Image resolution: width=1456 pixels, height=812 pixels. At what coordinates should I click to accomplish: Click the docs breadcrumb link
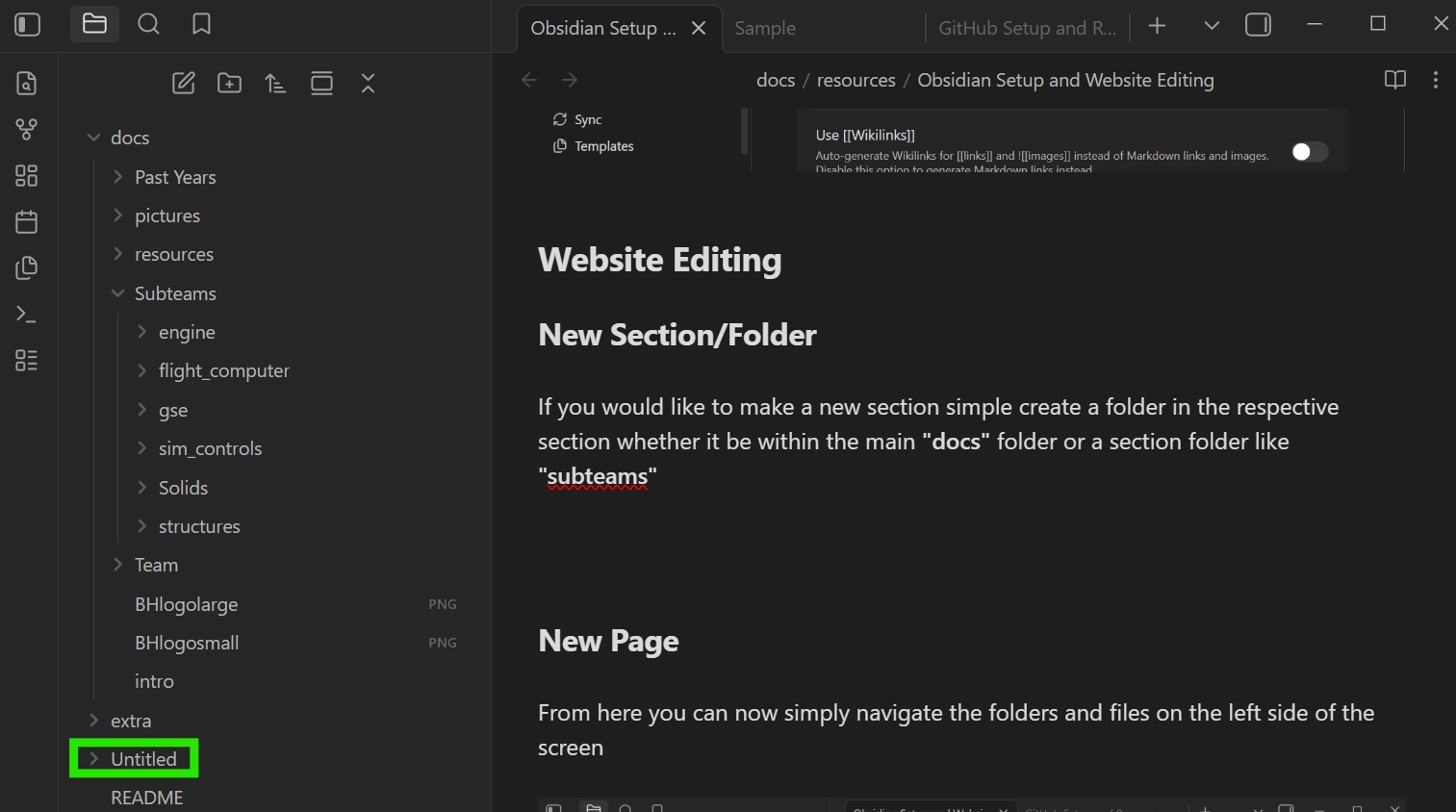pyautogui.click(x=776, y=80)
